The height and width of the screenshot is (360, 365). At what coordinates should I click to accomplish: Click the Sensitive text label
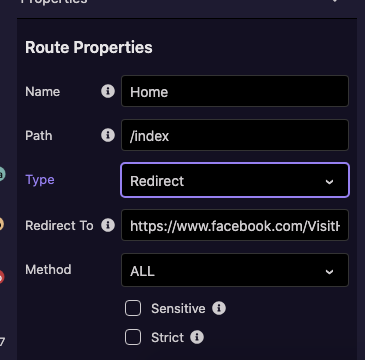click(x=178, y=309)
